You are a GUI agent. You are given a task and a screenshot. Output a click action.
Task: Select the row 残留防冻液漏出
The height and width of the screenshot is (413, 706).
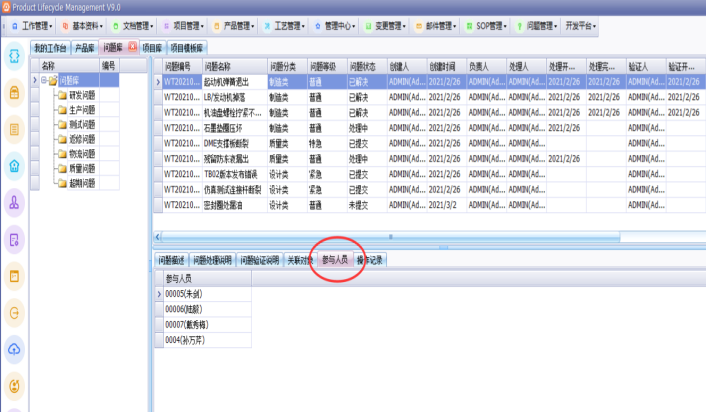[430, 159]
